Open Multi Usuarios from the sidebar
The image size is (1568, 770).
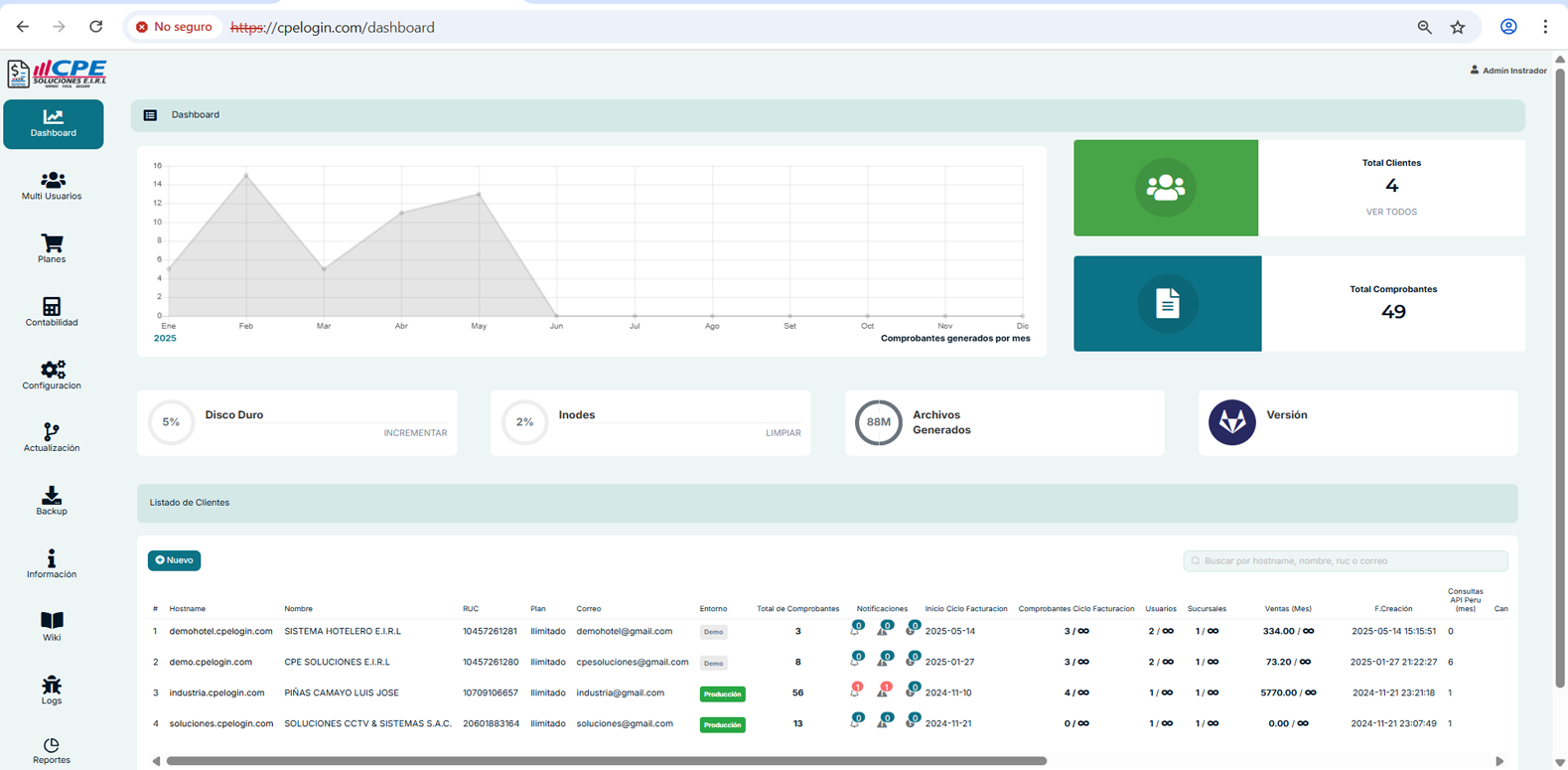(x=53, y=186)
